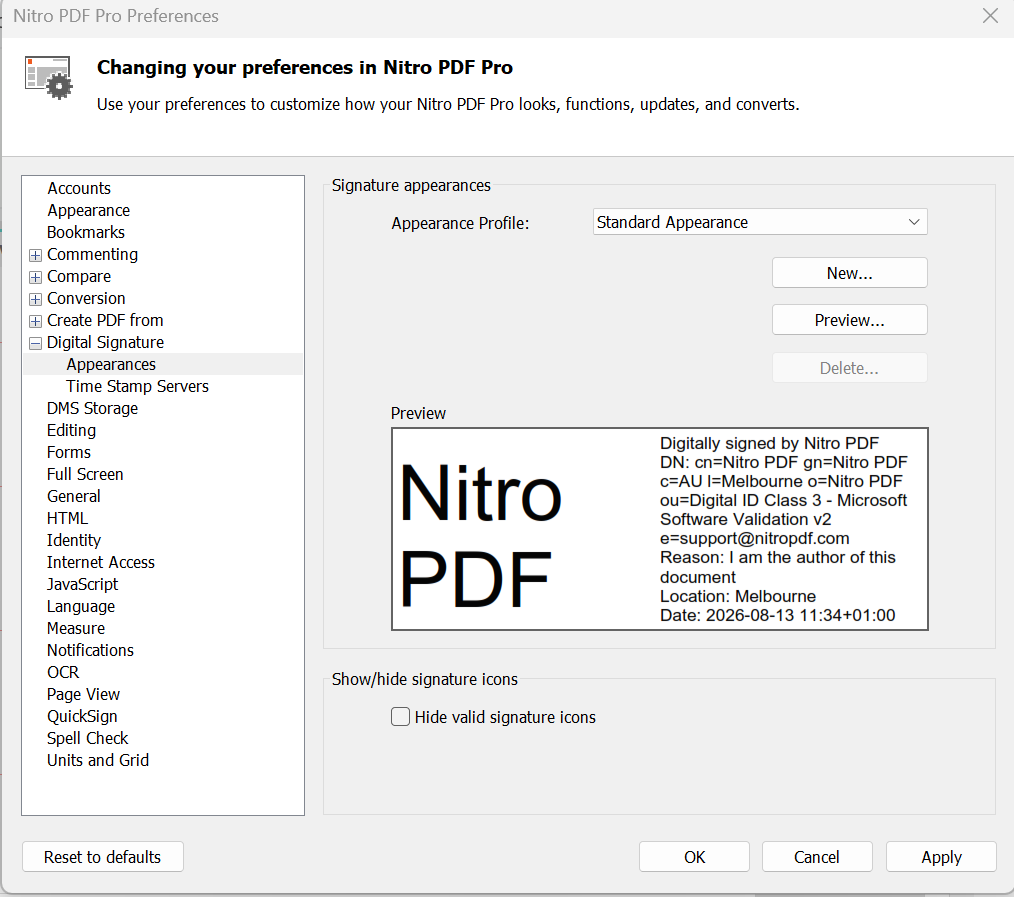1014x897 pixels.
Task: Click the Preview... button
Action: [849, 320]
